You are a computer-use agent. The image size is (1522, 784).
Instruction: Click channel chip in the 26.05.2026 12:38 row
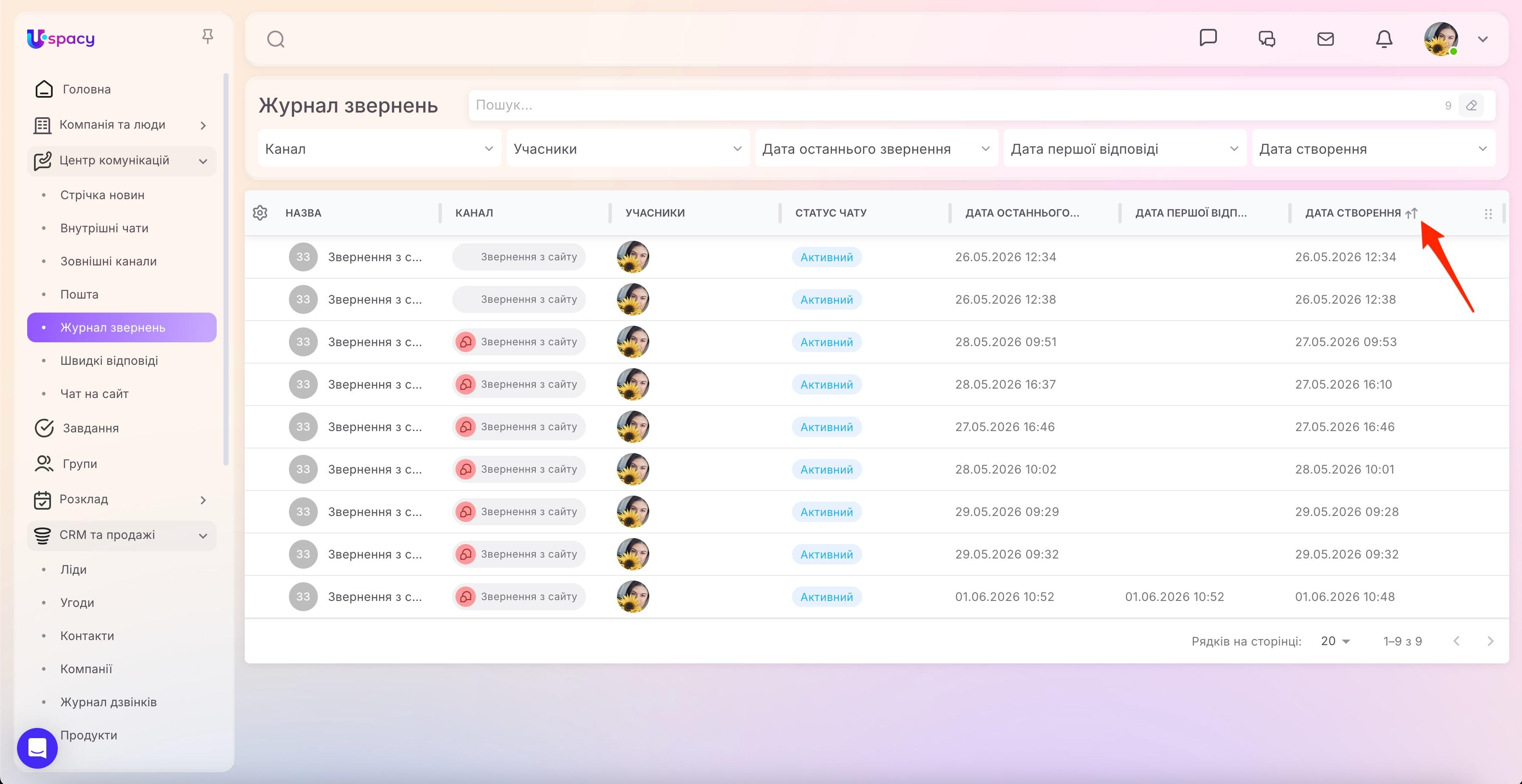click(x=519, y=299)
